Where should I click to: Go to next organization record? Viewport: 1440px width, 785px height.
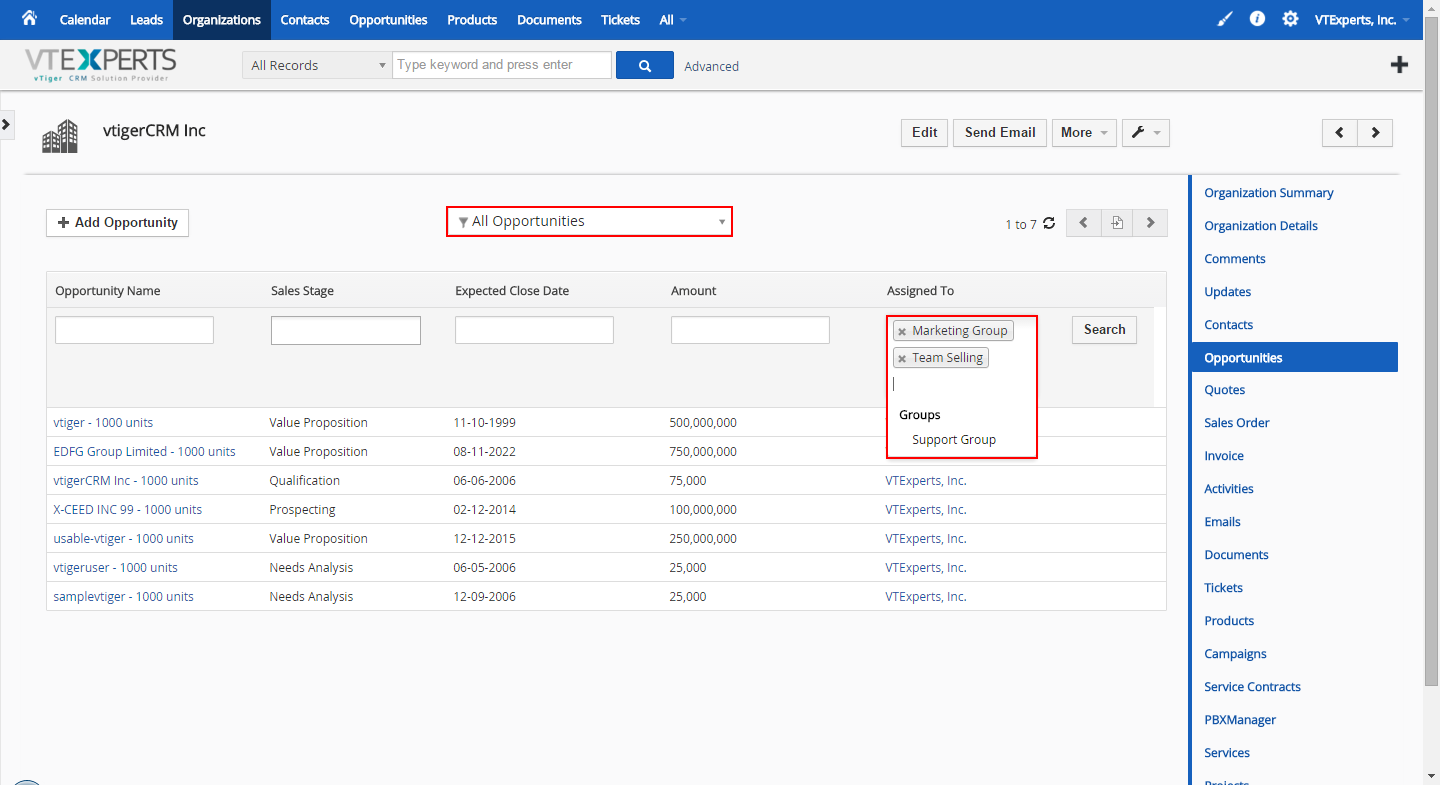click(1375, 133)
